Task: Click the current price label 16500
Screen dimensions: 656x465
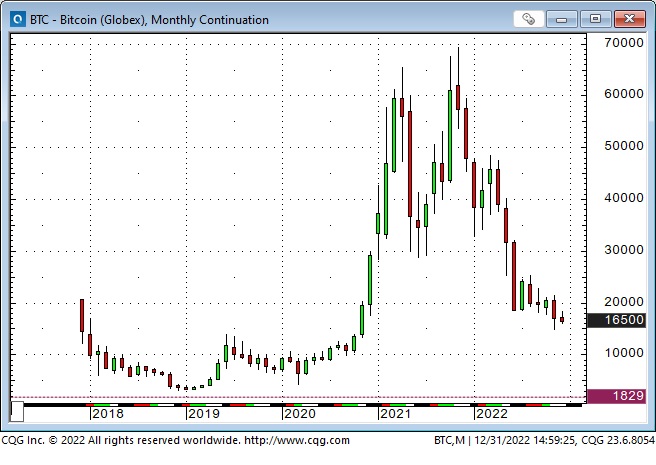Action: coord(617,320)
